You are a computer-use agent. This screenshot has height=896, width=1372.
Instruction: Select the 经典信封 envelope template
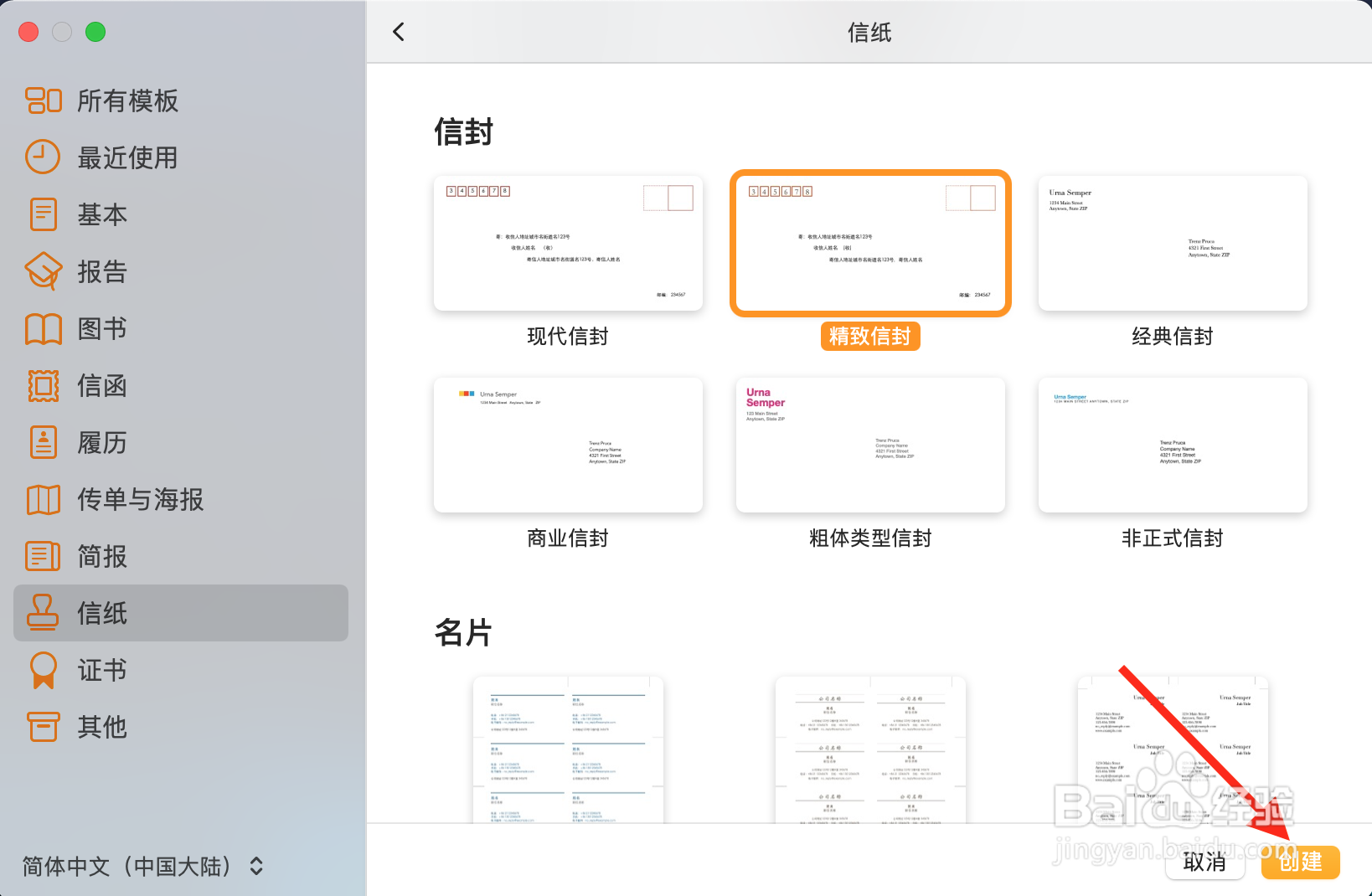[1172, 243]
